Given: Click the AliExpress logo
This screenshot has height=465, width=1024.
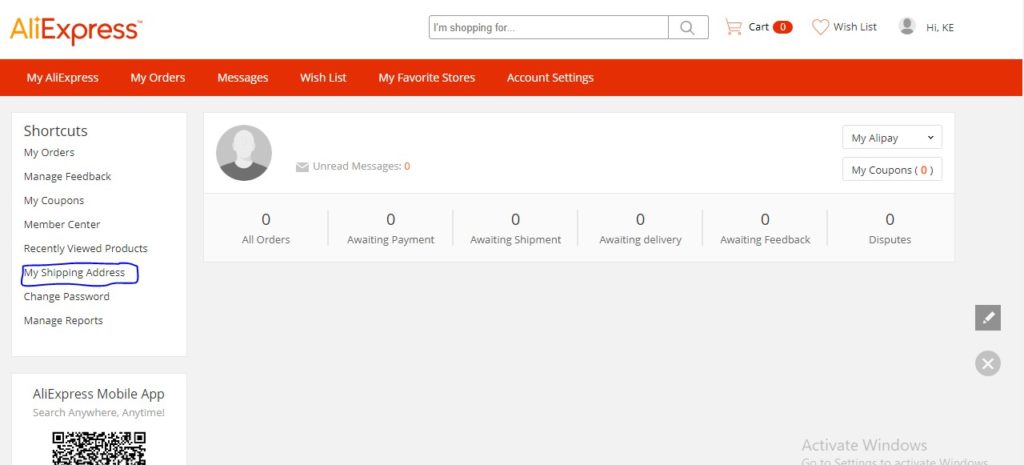Looking at the screenshot, I should coord(76,30).
